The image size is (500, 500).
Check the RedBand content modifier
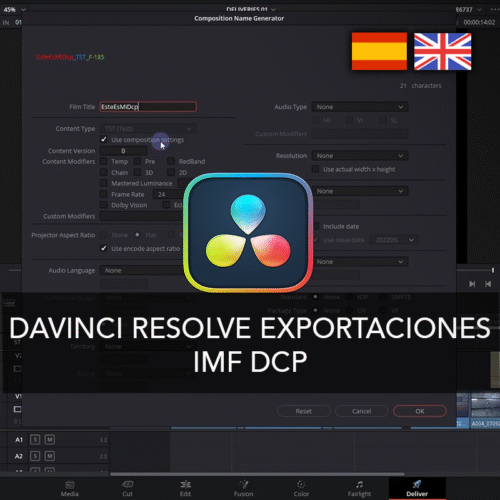(x=171, y=161)
